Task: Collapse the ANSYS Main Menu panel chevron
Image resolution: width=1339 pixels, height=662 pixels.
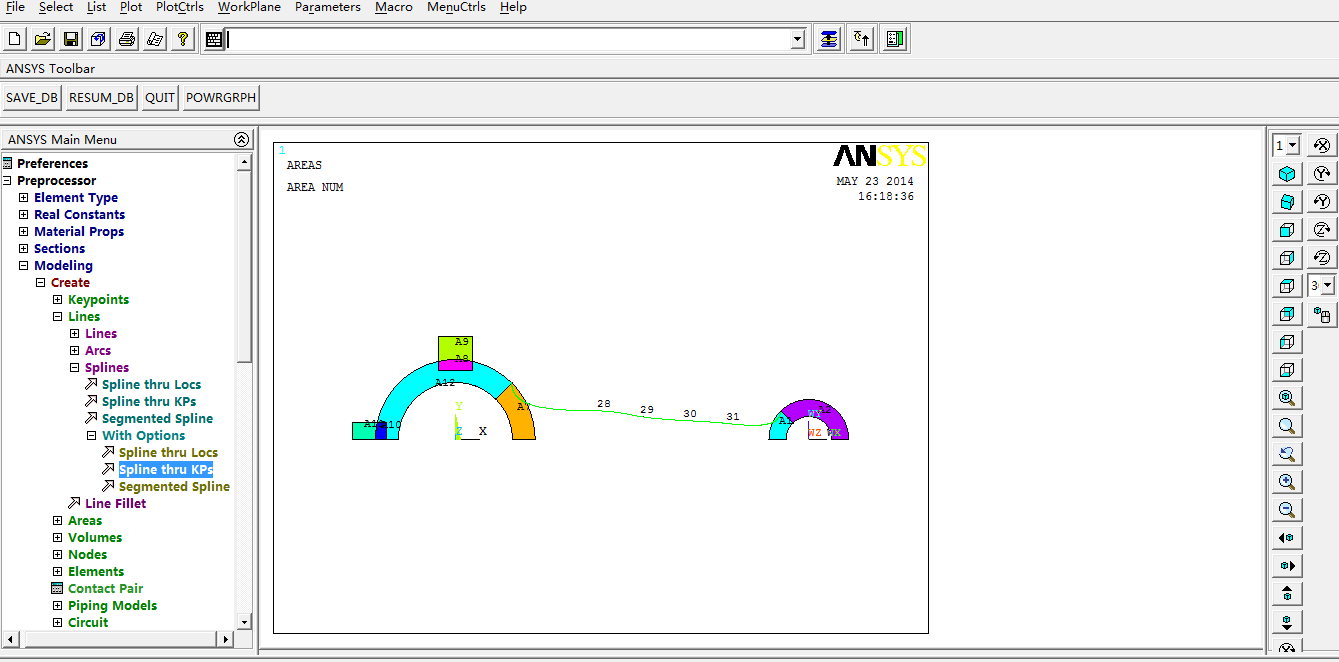Action: 241,139
